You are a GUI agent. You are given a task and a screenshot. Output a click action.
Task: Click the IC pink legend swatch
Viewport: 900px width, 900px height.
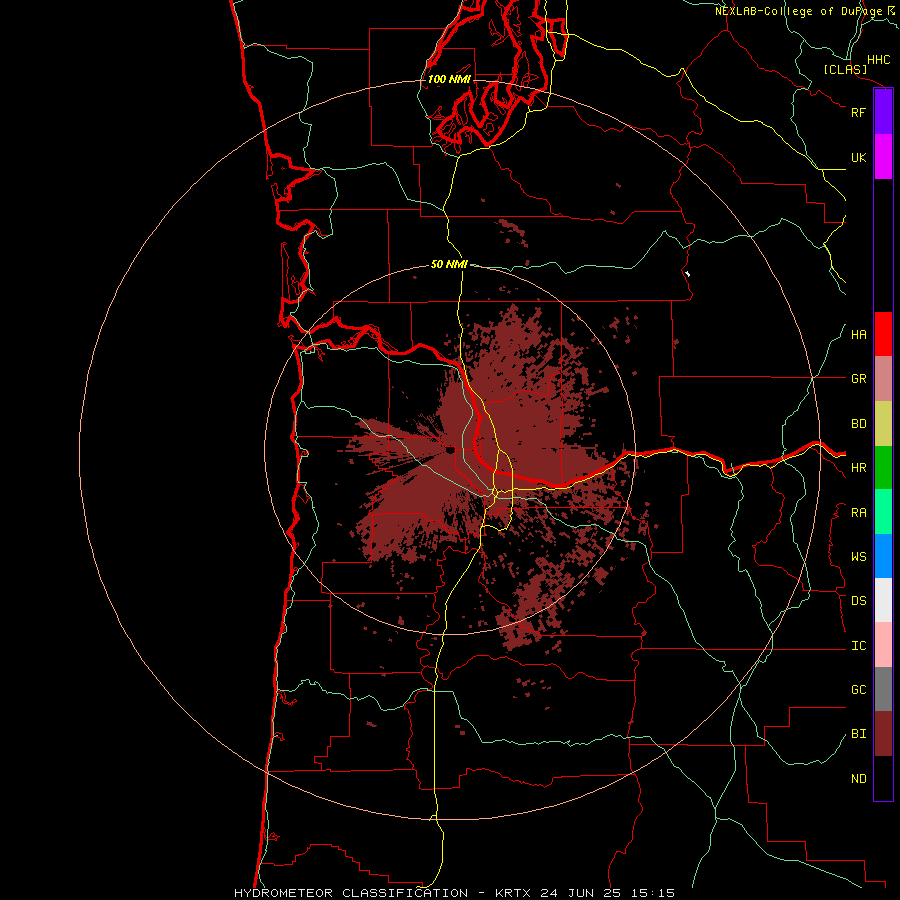pyautogui.click(x=883, y=645)
